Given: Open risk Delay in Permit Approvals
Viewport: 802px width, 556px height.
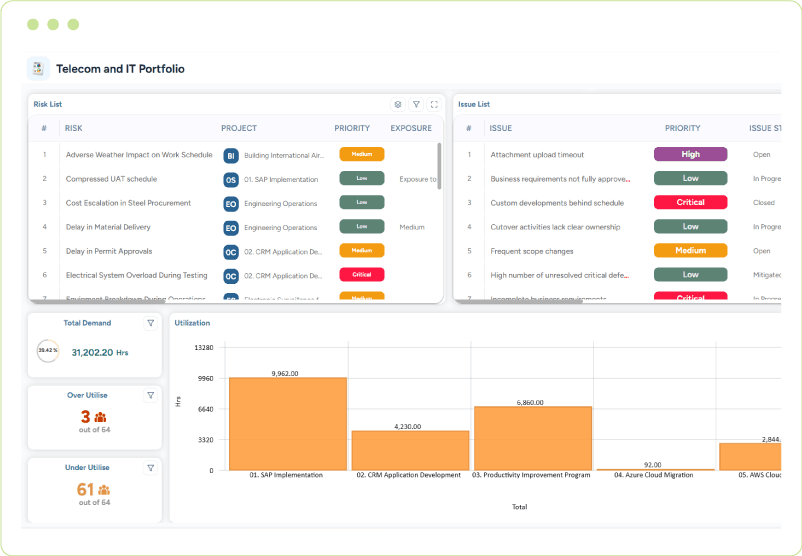Looking at the screenshot, I should point(109,251).
